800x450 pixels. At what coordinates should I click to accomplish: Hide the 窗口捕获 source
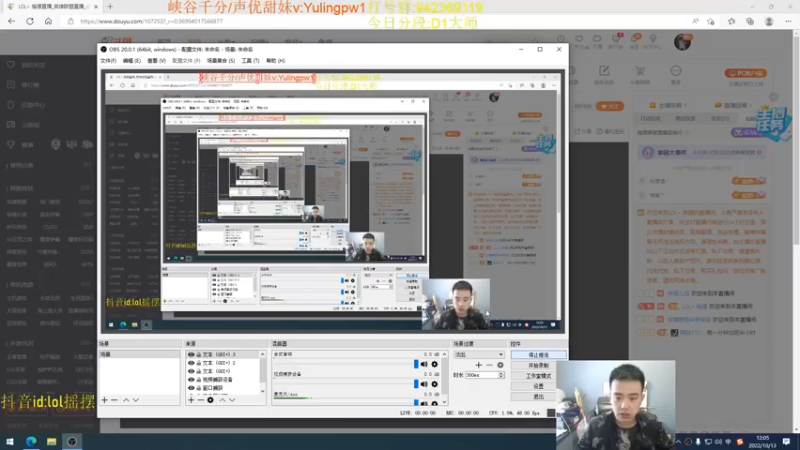tap(191, 388)
